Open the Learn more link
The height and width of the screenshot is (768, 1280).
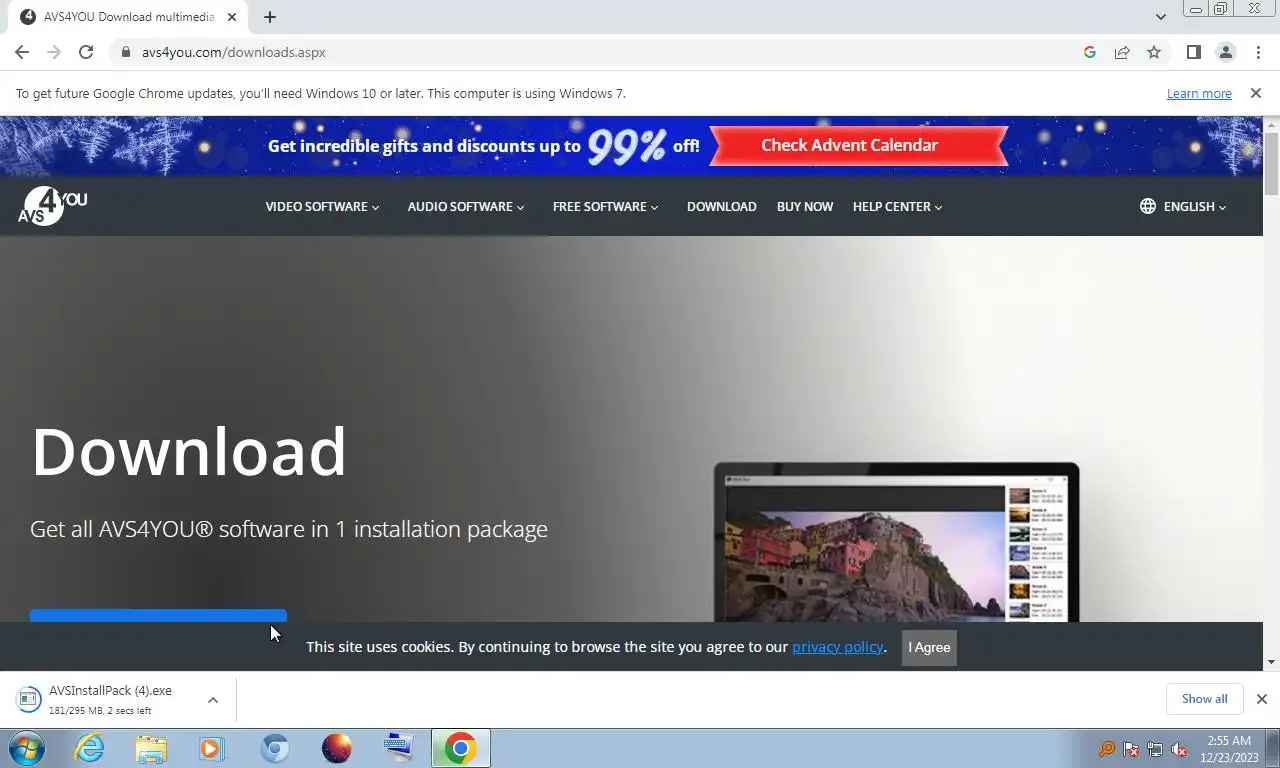(1199, 93)
